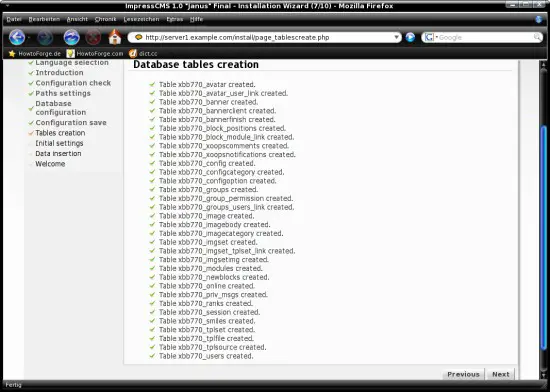
Task: Select the Configuration check step
Action: (73, 83)
